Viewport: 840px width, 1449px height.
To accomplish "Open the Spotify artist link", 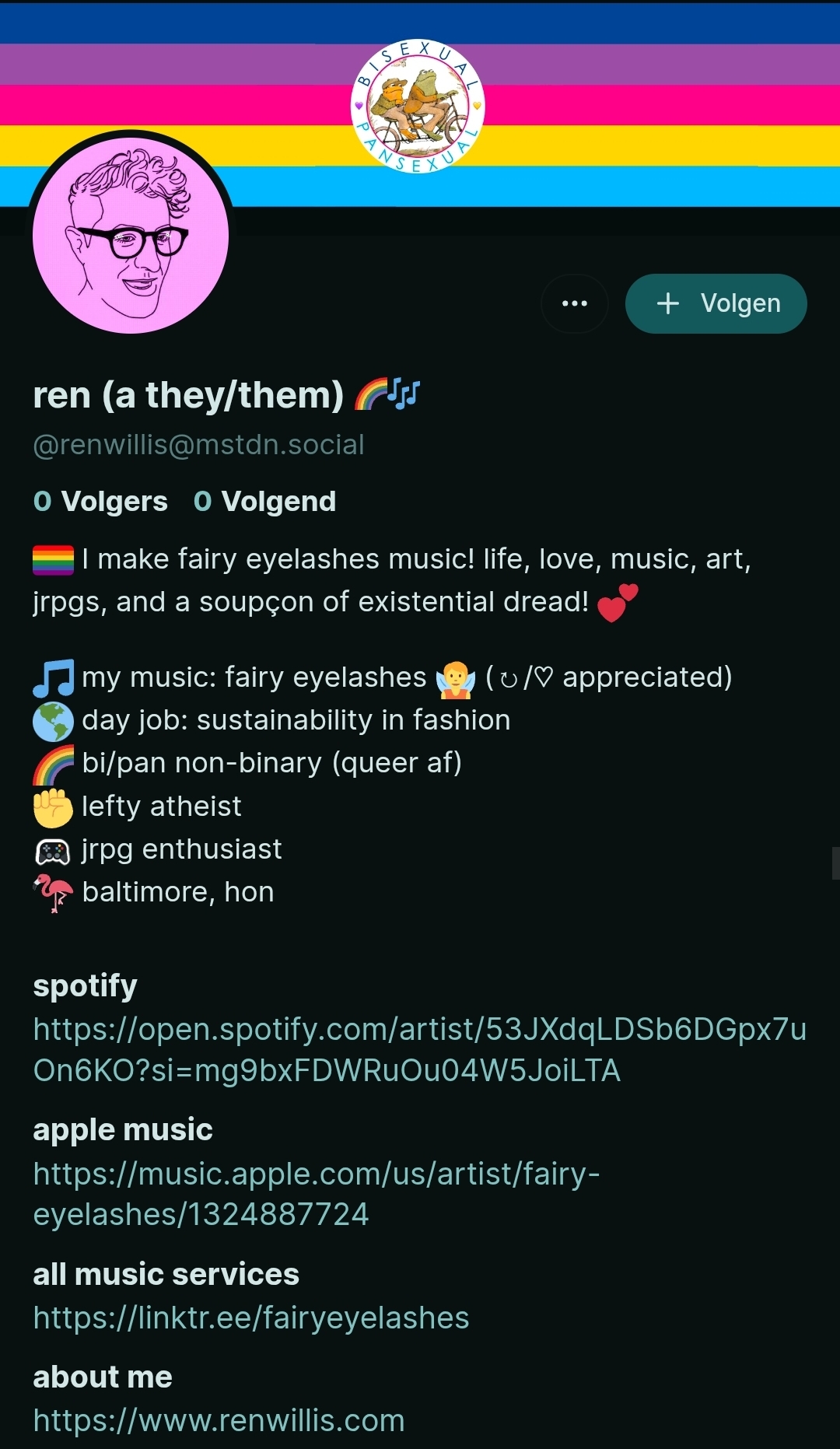I will coord(419,1049).
